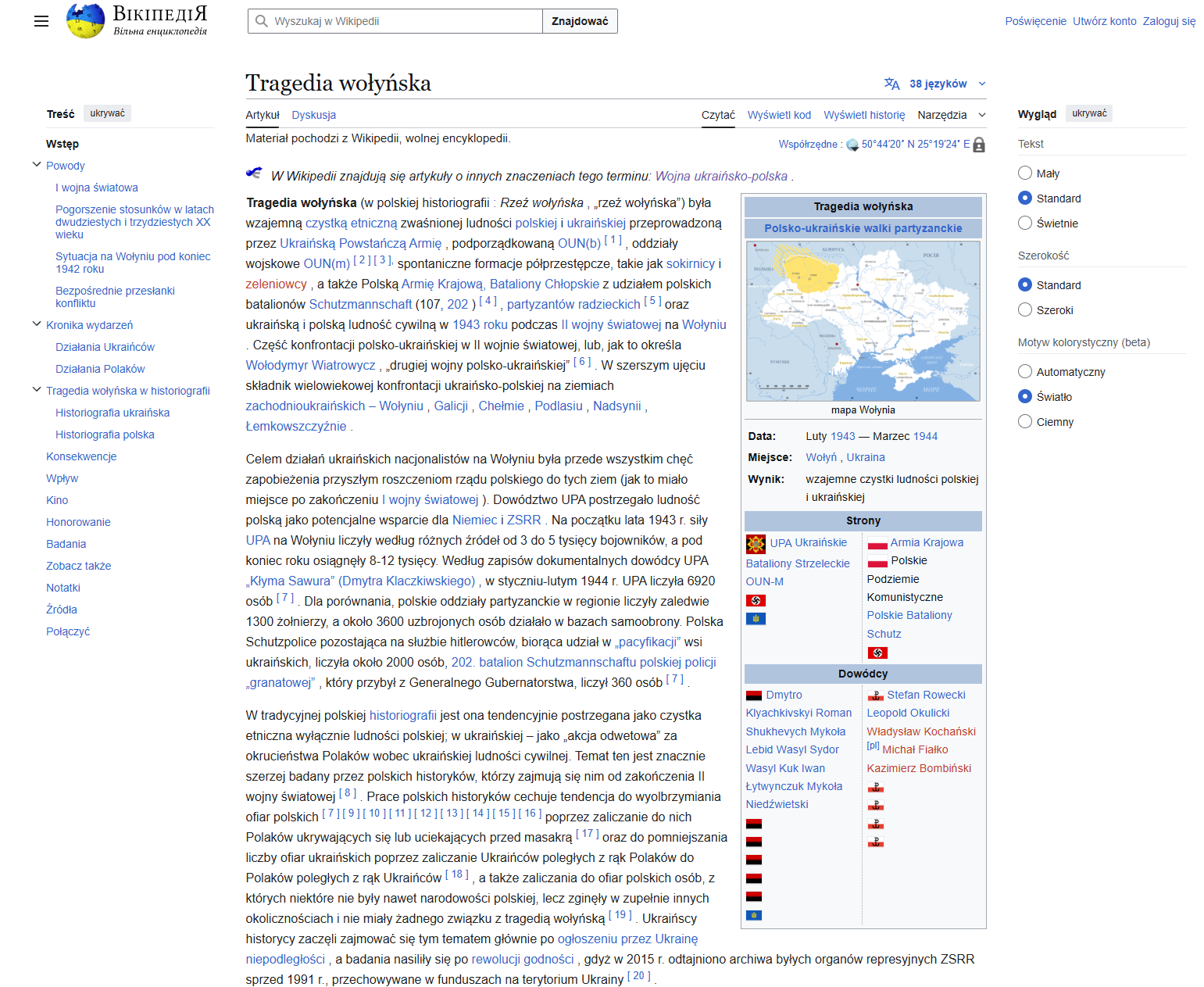Follow the Zaloguj się link
This screenshot has height=987, width=1204.
pyautogui.click(x=1169, y=21)
